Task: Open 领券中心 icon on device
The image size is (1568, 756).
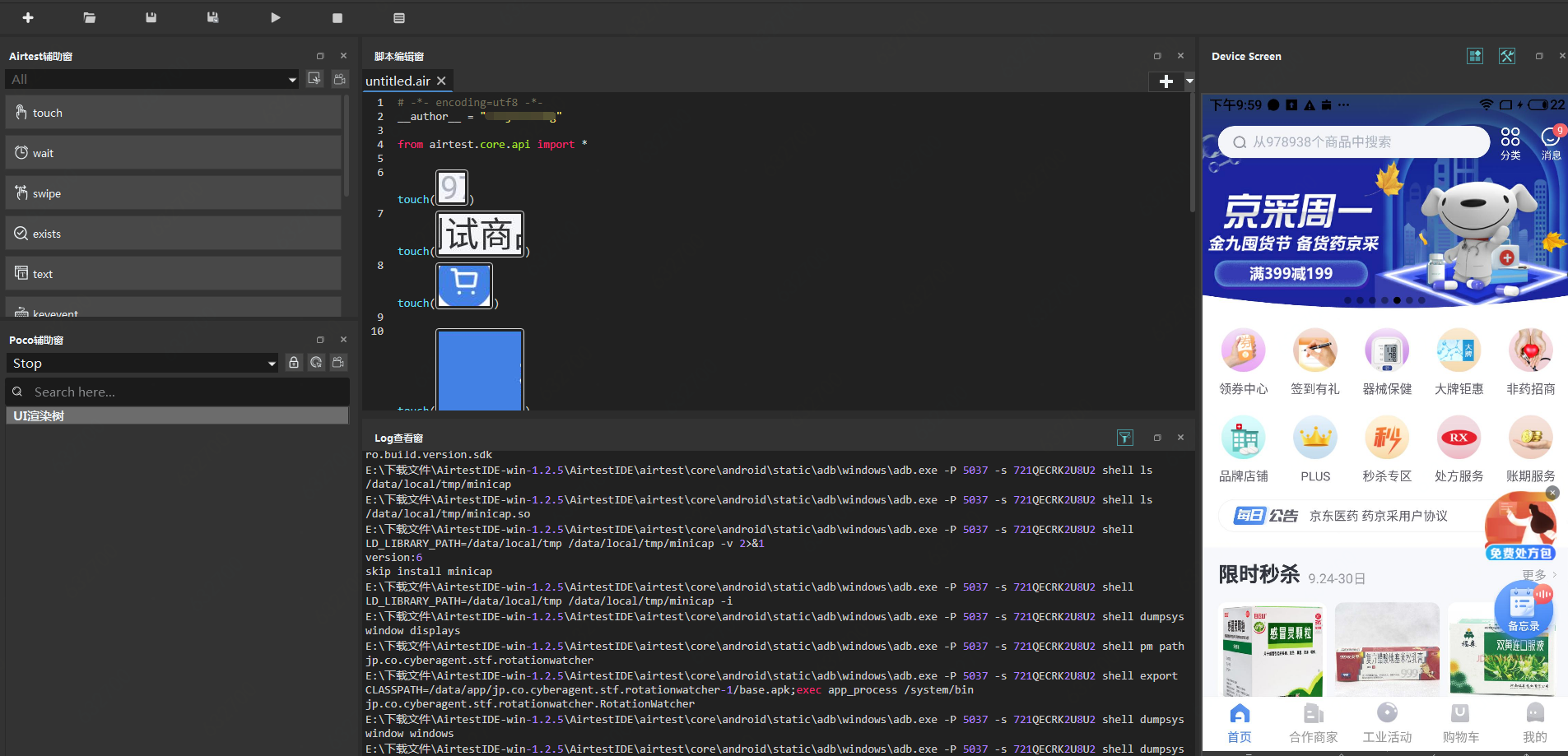Action: coord(1244,362)
